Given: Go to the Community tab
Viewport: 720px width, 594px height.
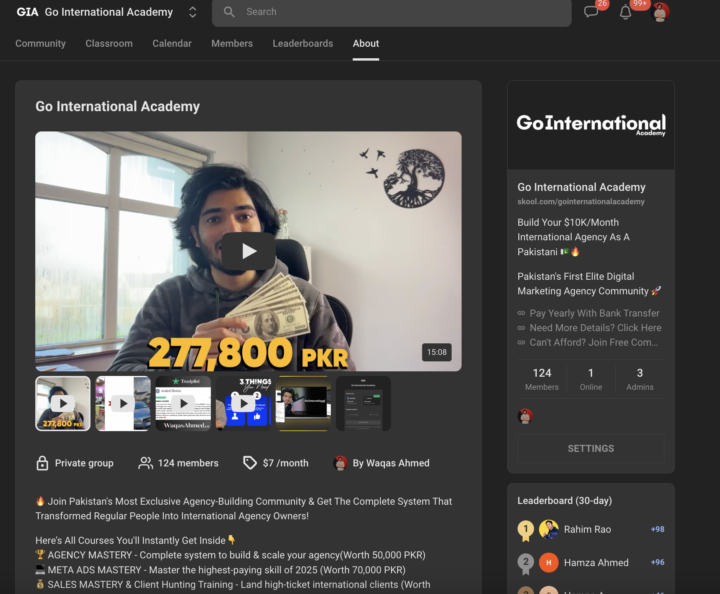Looking at the screenshot, I should pos(40,44).
